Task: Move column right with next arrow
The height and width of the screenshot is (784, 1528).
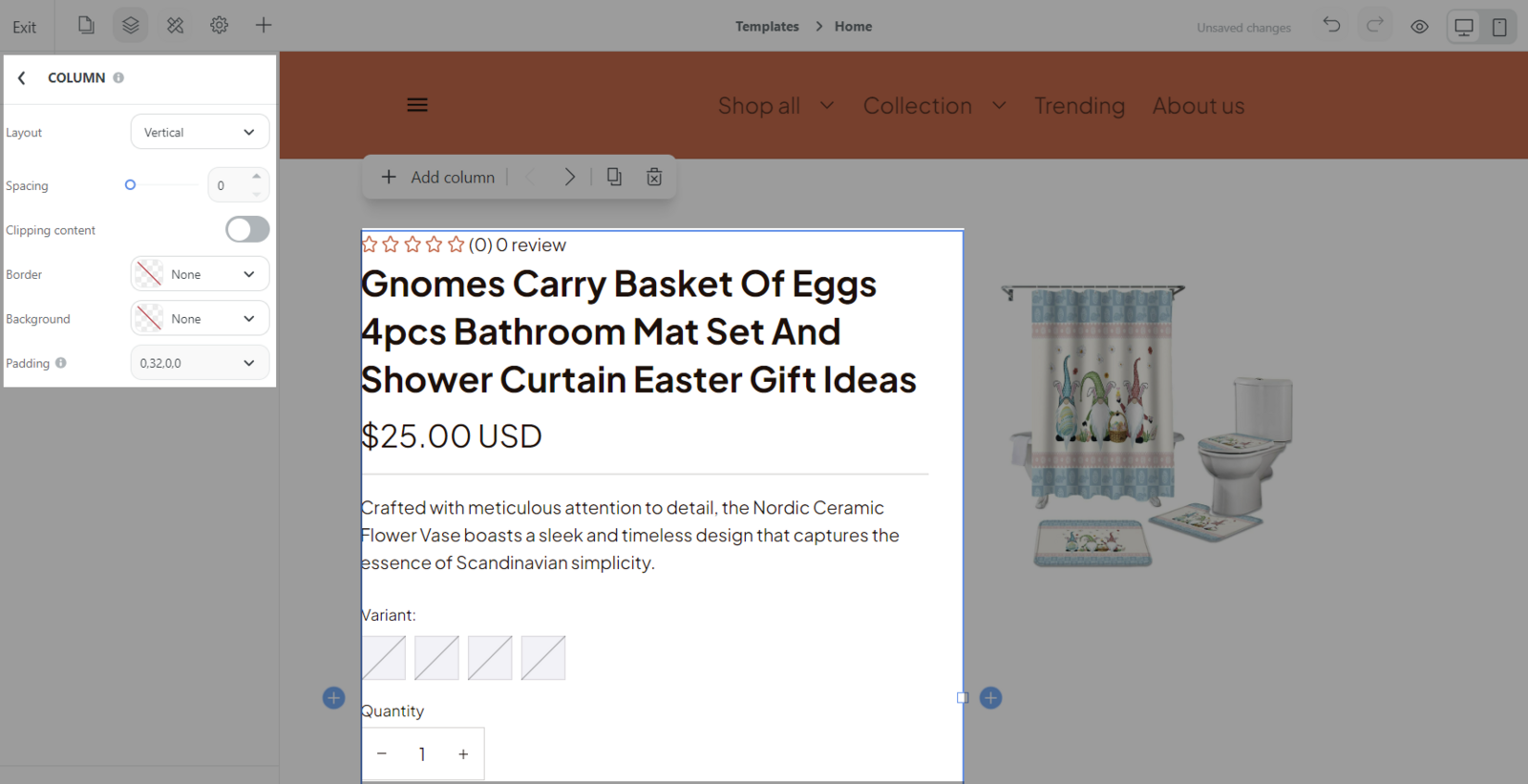Action: (570, 177)
